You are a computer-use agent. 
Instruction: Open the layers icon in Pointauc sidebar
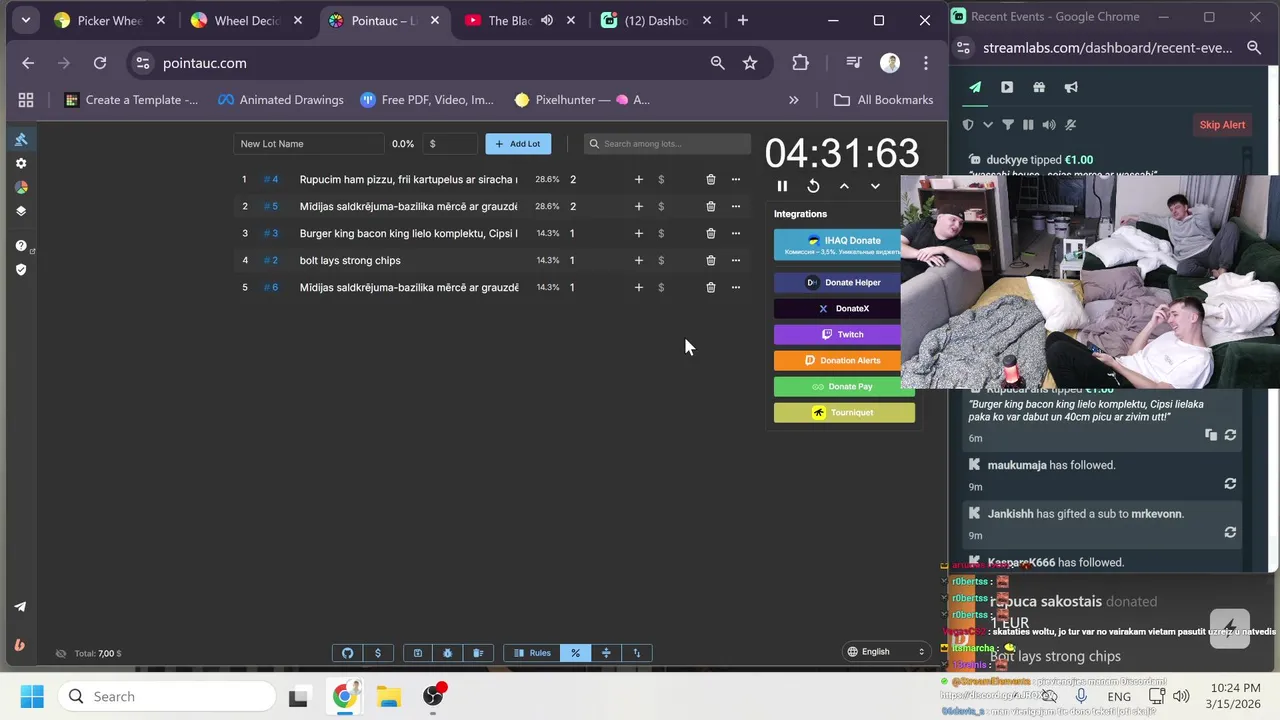pyautogui.click(x=21, y=211)
